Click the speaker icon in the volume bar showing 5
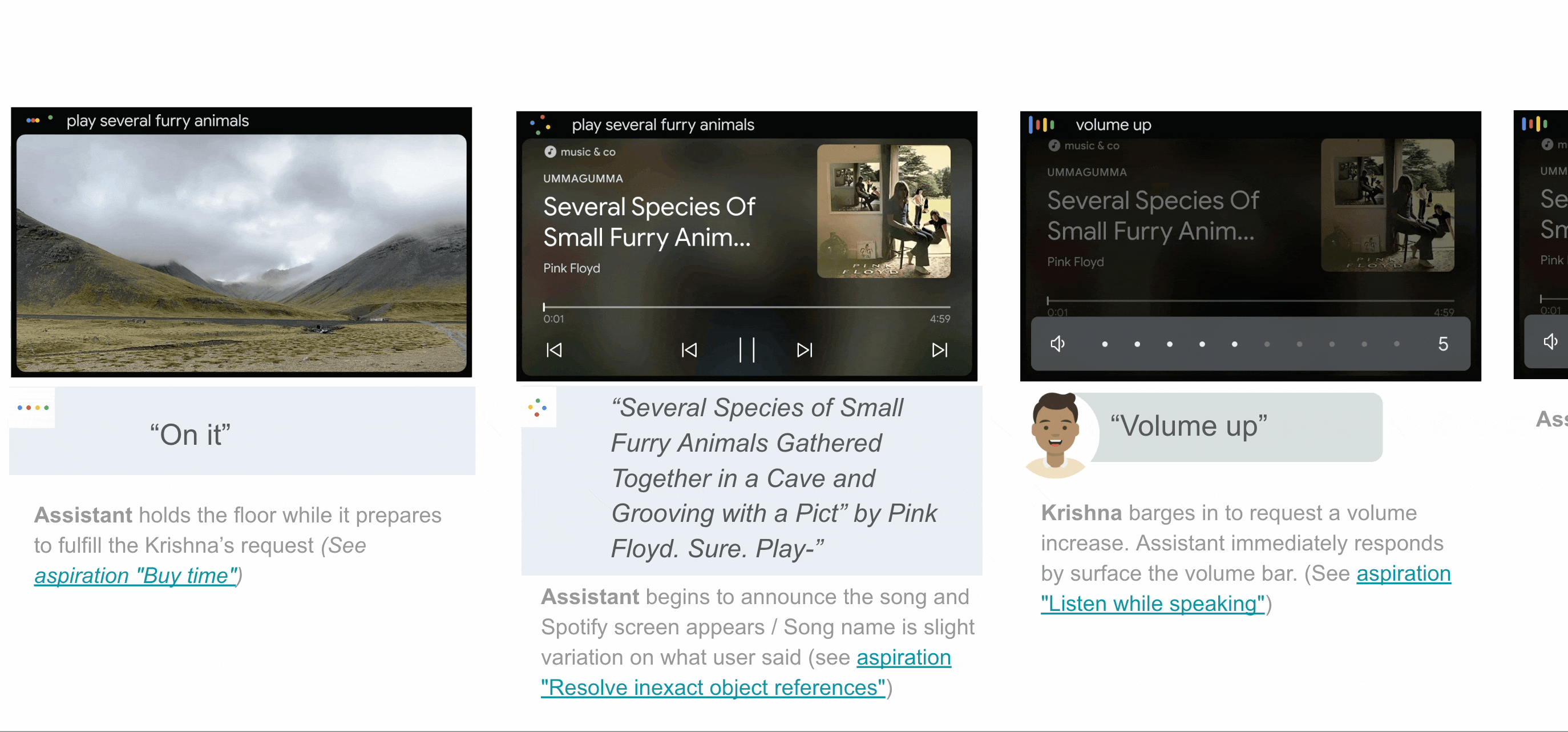The image size is (1568, 732). point(1058,344)
